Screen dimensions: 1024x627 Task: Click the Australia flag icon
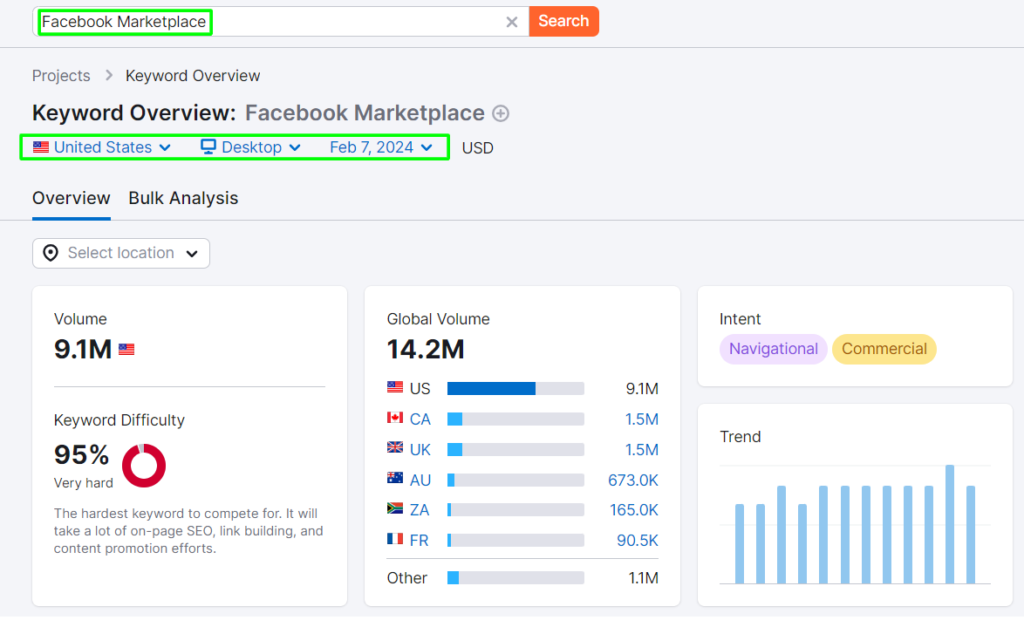395,478
